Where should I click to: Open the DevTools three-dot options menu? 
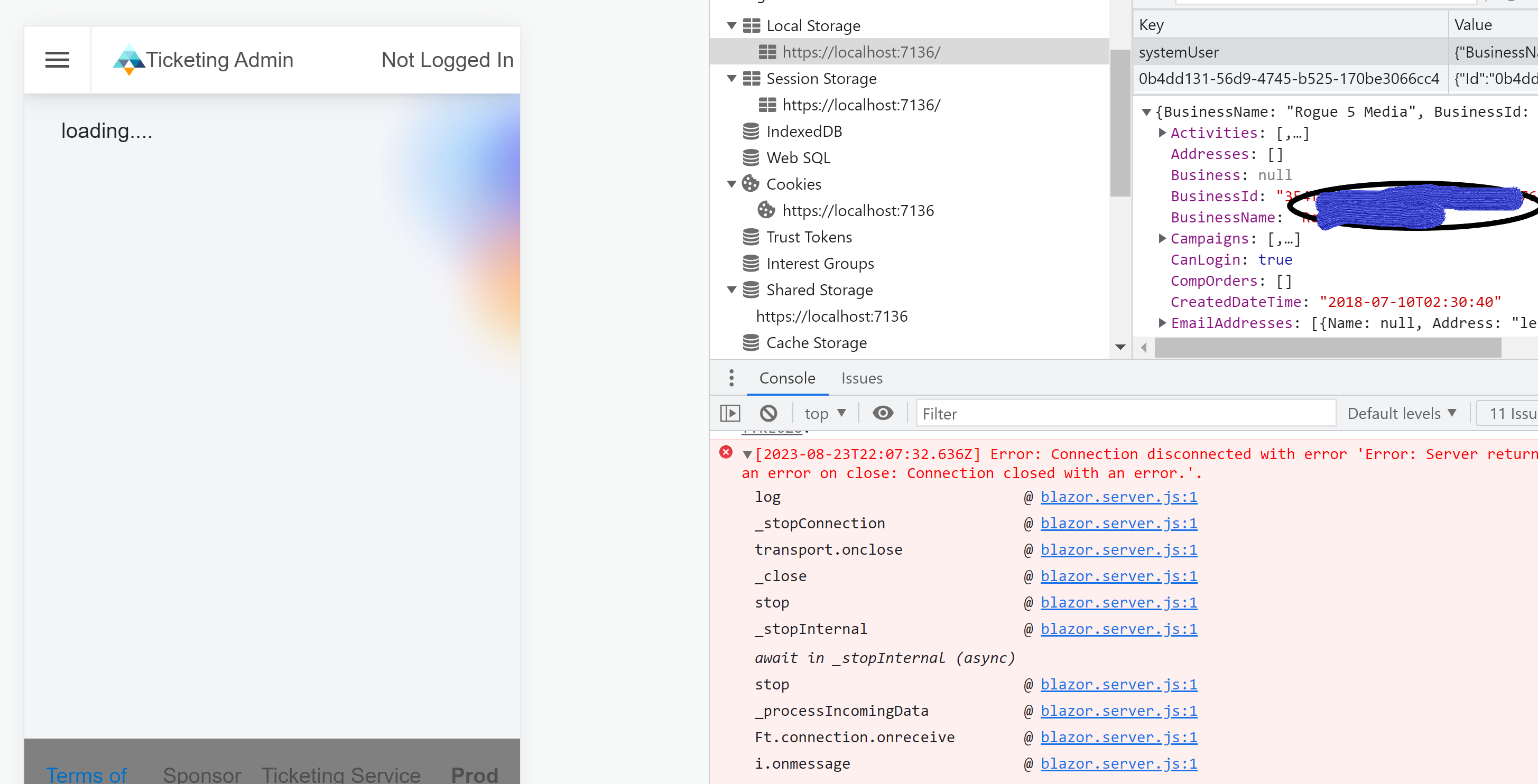tap(731, 378)
